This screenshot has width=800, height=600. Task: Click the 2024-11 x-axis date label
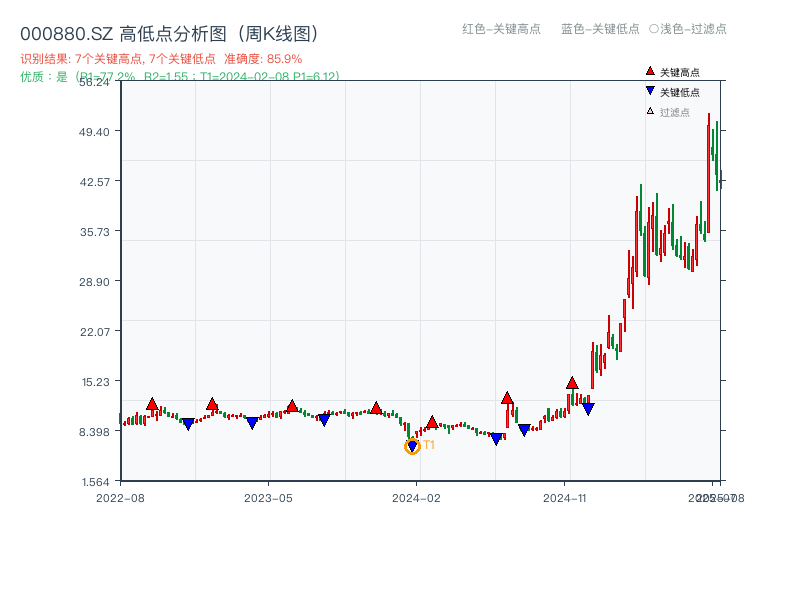pyautogui.click(x=565, y=498)
